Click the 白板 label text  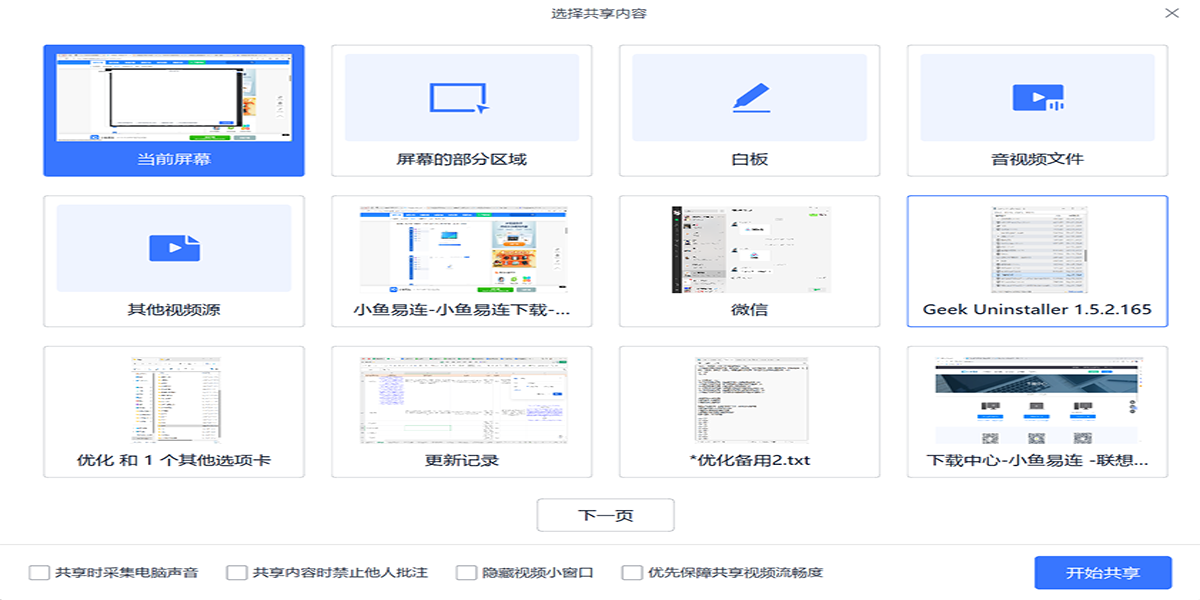[749, 159]
